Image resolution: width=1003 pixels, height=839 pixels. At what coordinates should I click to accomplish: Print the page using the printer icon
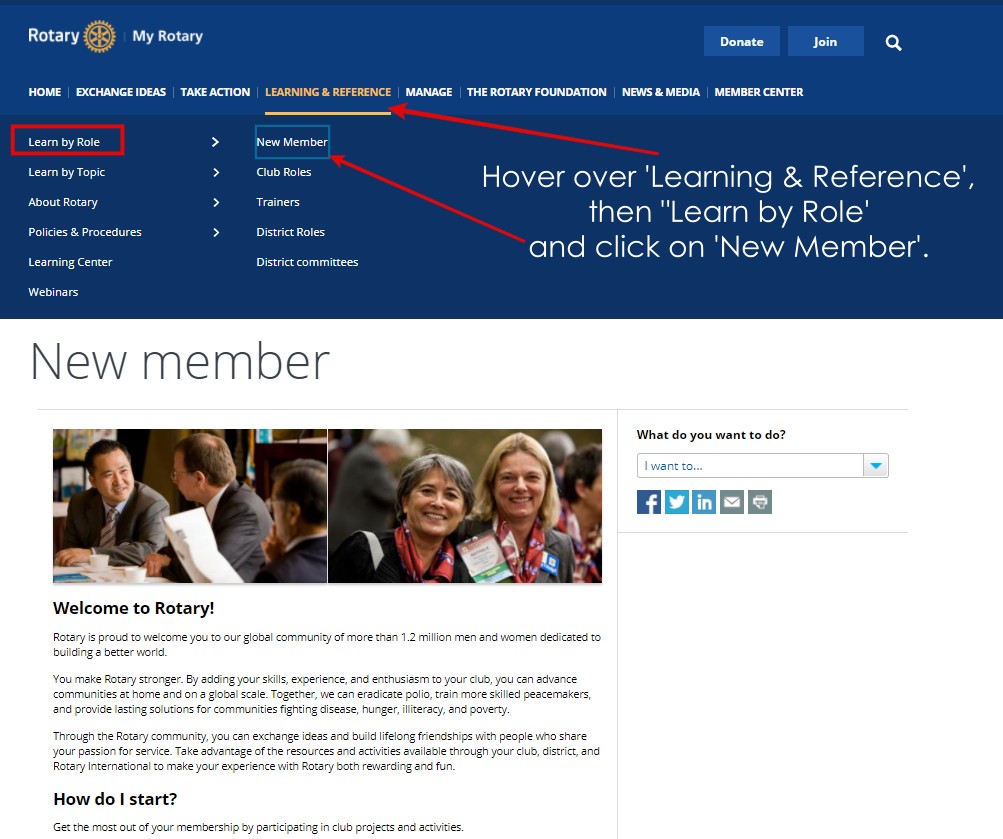point(759,501)
